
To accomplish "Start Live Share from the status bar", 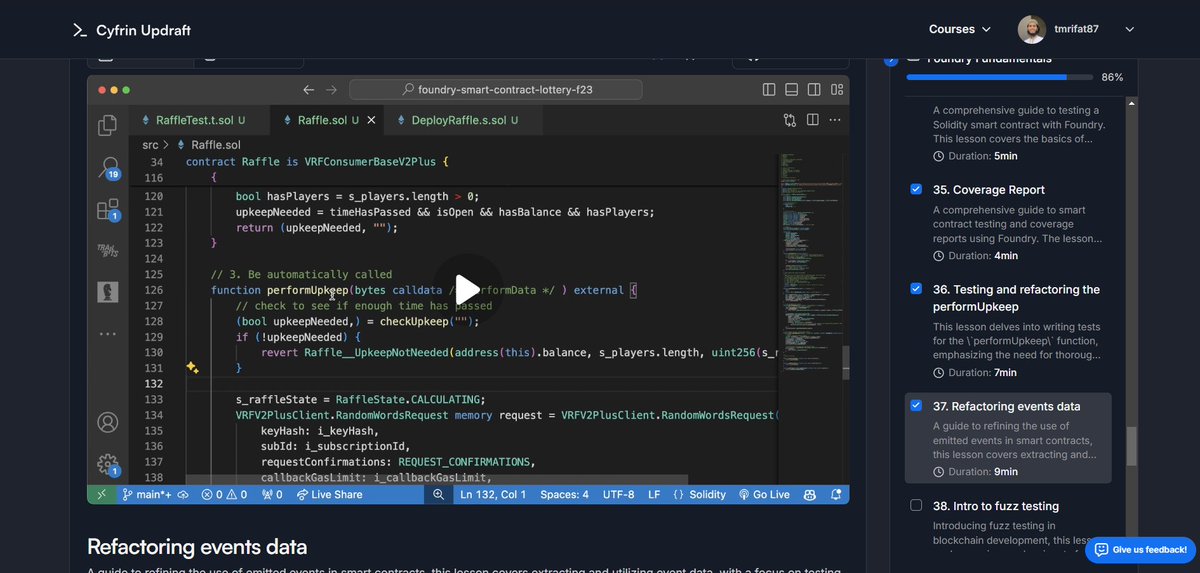I will pyautogui.click(x=328, y=494).
